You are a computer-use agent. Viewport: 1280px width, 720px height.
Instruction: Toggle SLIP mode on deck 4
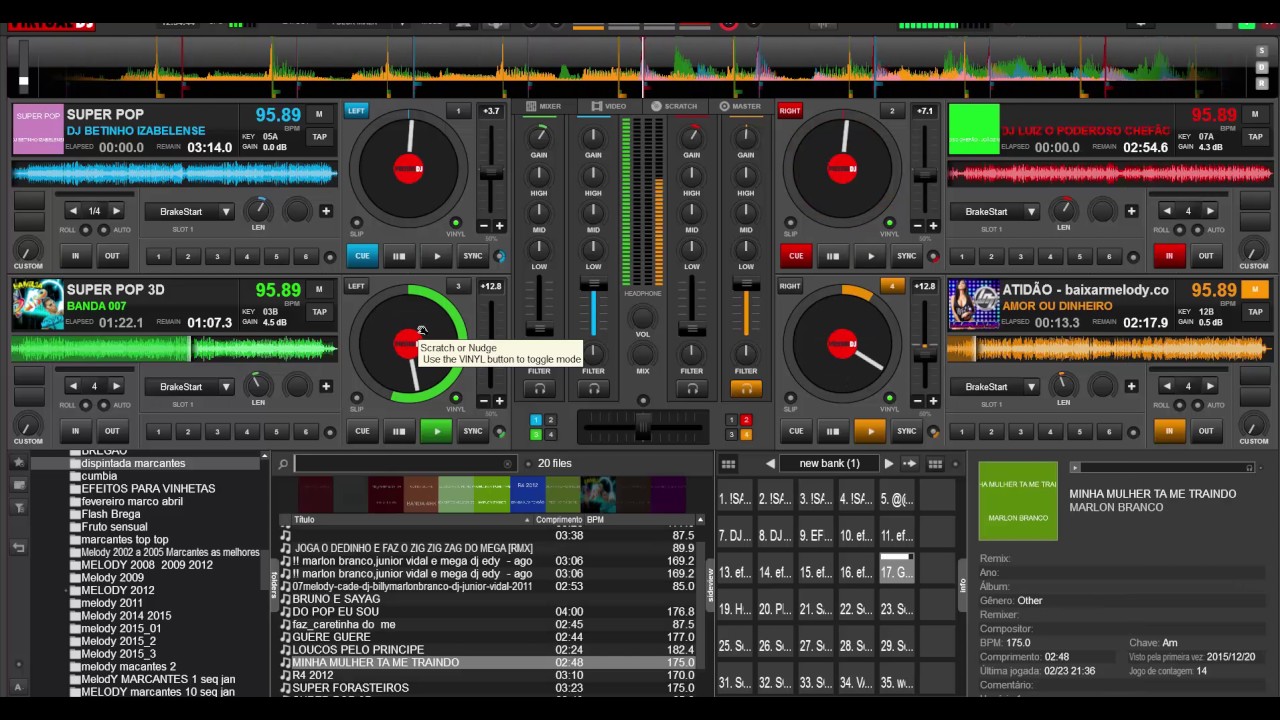point(791,399)
